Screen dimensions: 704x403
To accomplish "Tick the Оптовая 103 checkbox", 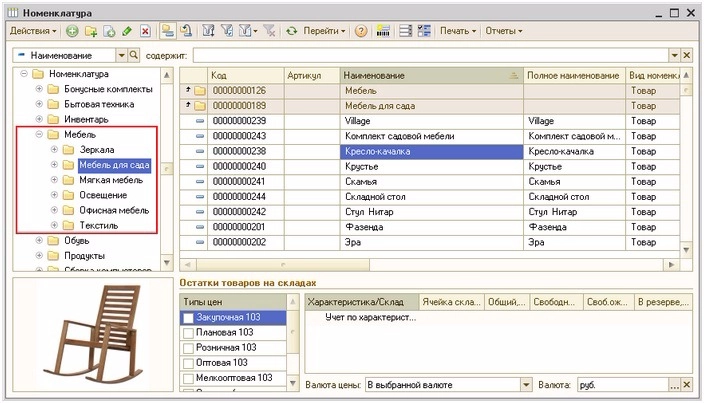I will click(x=188, y=362).
